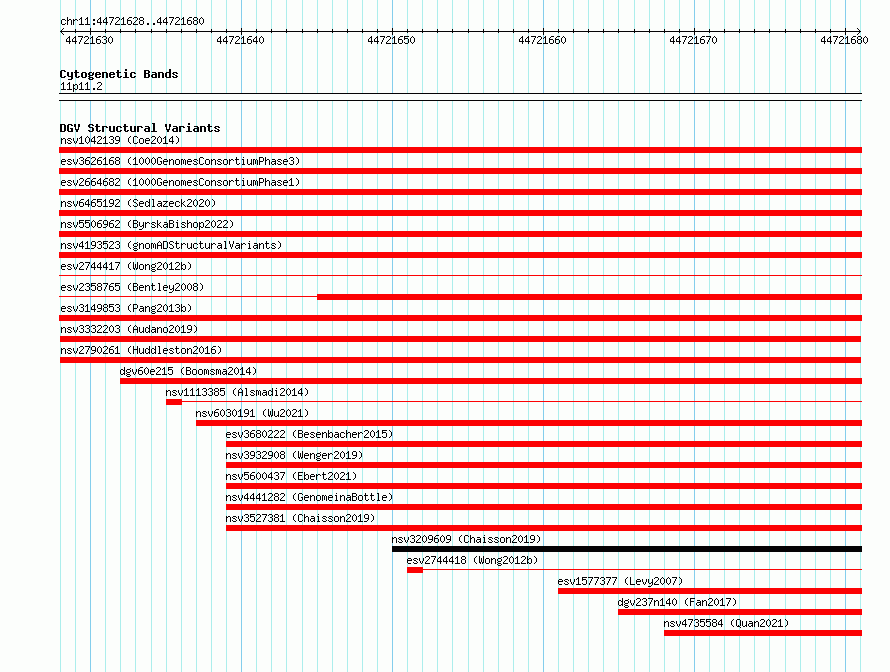Open dgv60e215 (Boomsma2014) variant
This screenshot has height=672, width=890.
pos(188,371)
